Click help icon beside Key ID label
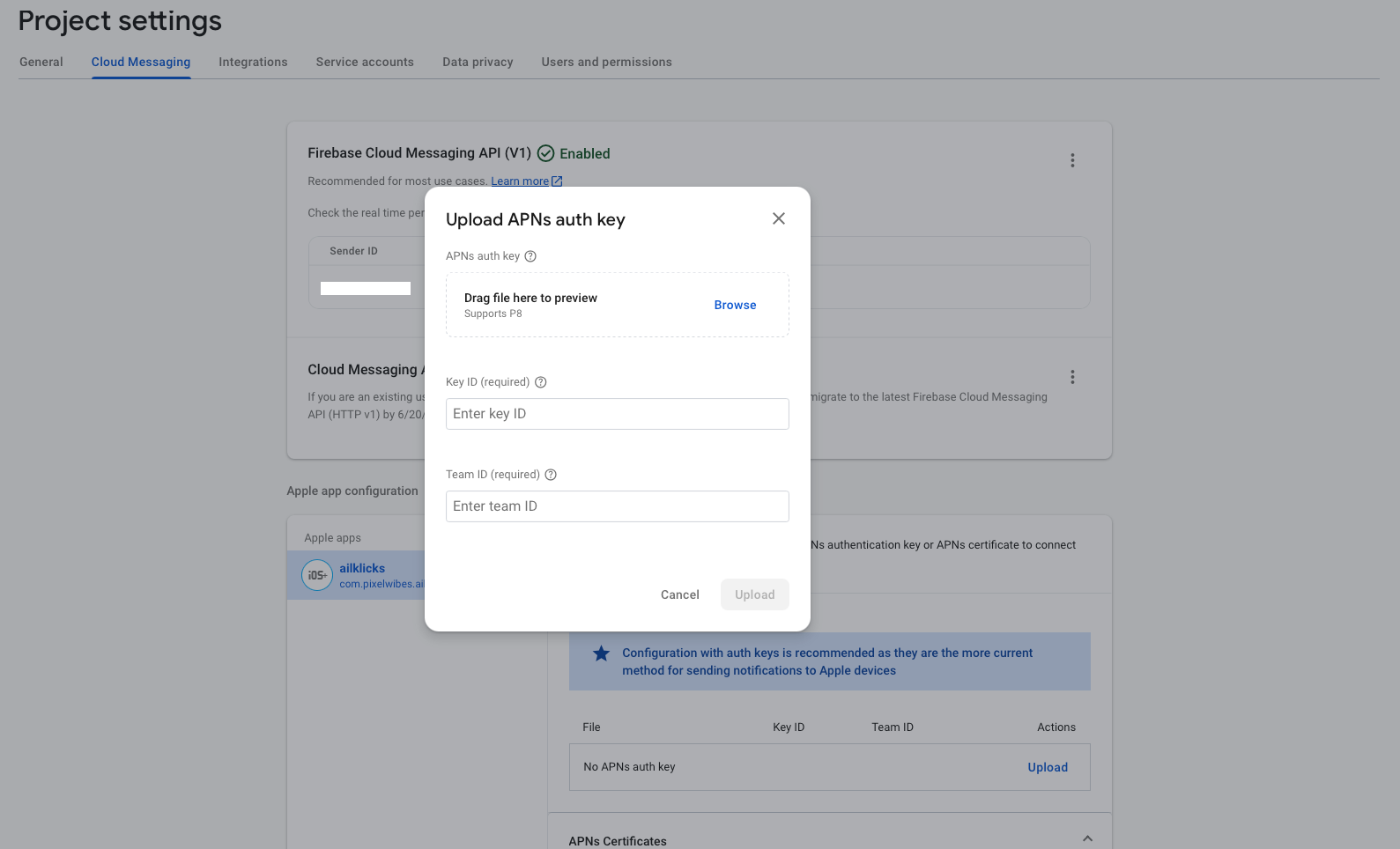 (x=541, y=382)
